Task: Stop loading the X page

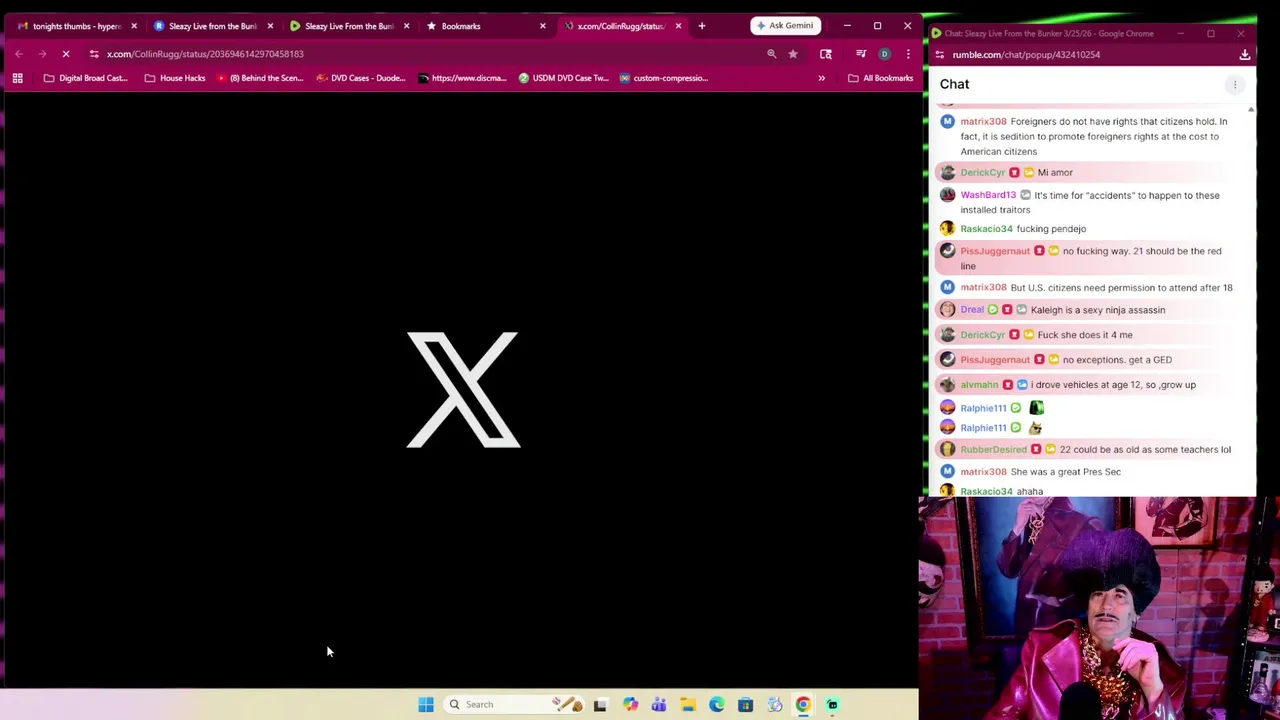Action: [66, 54]
